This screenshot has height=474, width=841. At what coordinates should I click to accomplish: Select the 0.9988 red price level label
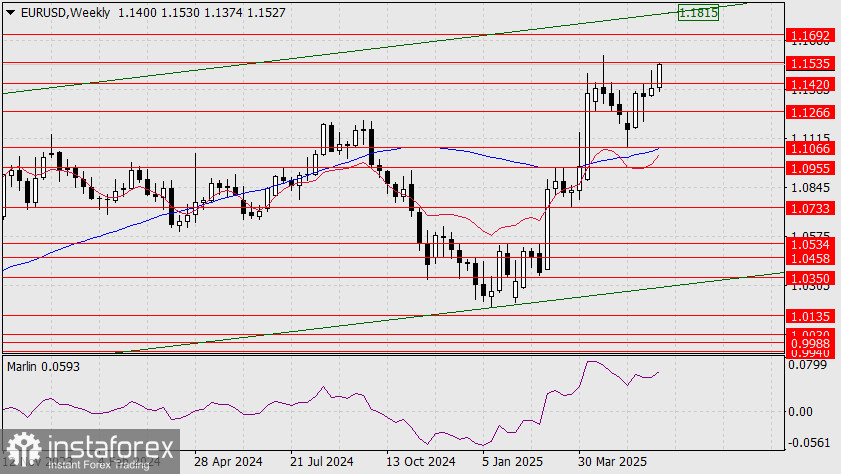coord(810,344)
